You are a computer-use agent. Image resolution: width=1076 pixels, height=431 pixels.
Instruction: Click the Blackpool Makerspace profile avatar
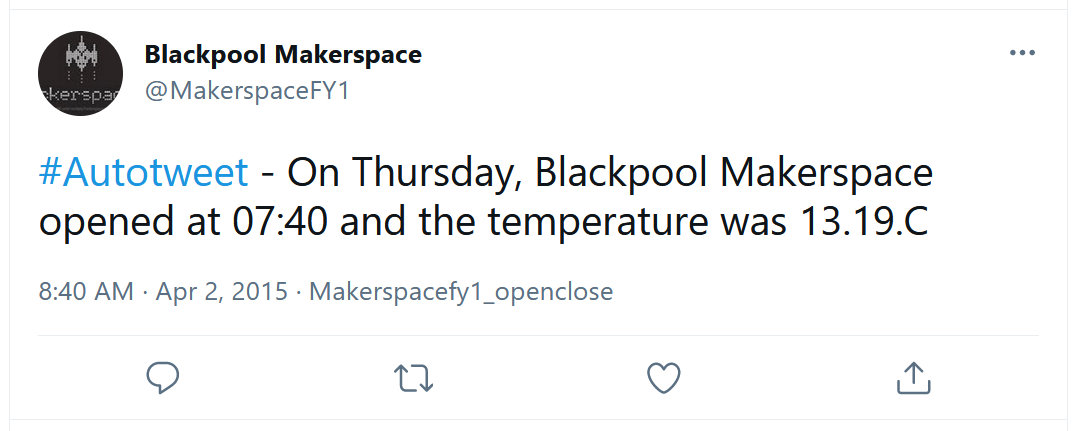80,72
